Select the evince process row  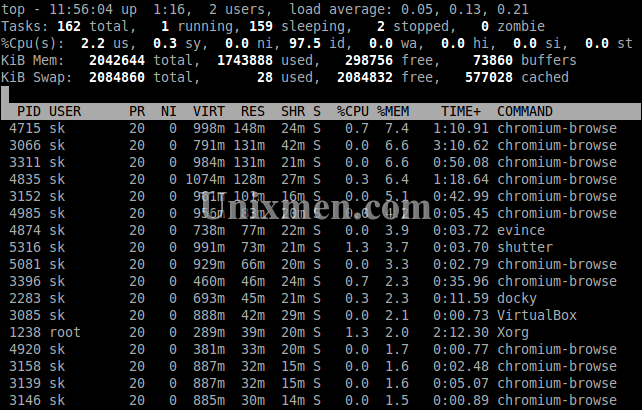(x=321, y=230)
